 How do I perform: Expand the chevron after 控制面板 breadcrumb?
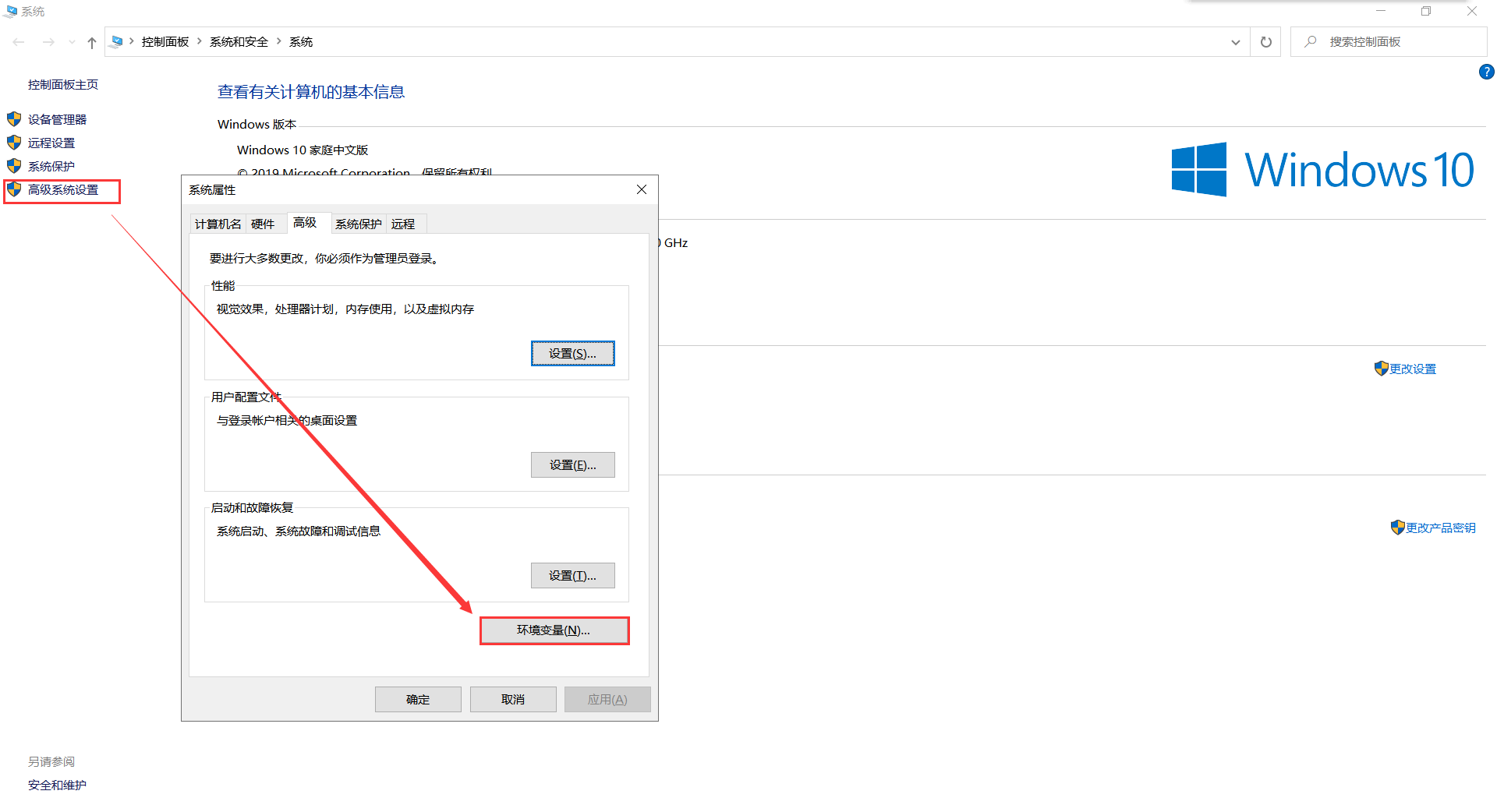[x=200, y=41]
